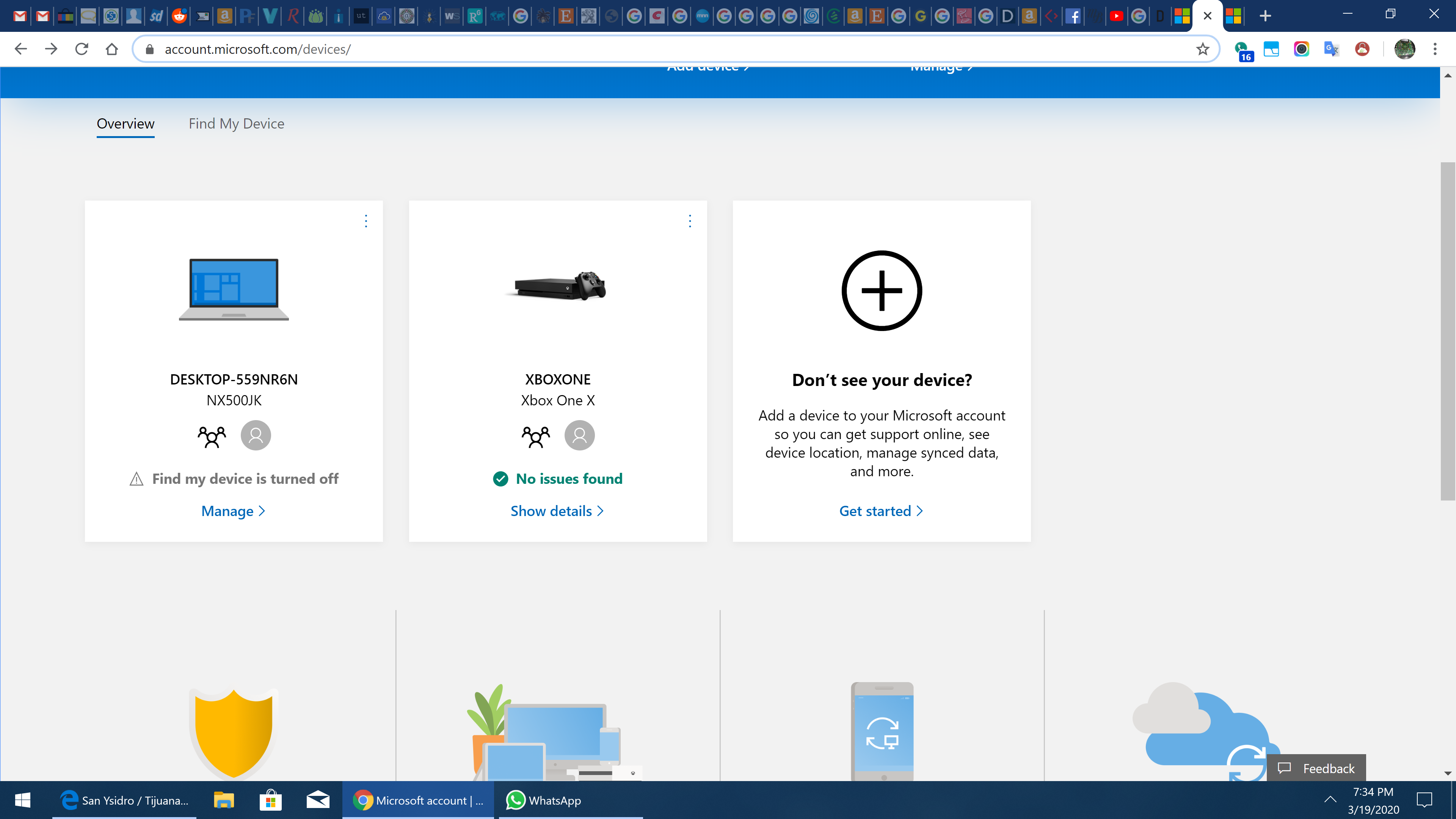Open the Feedback button
The height and width of the screenshot is (819, 1456).
[1316, 768]
